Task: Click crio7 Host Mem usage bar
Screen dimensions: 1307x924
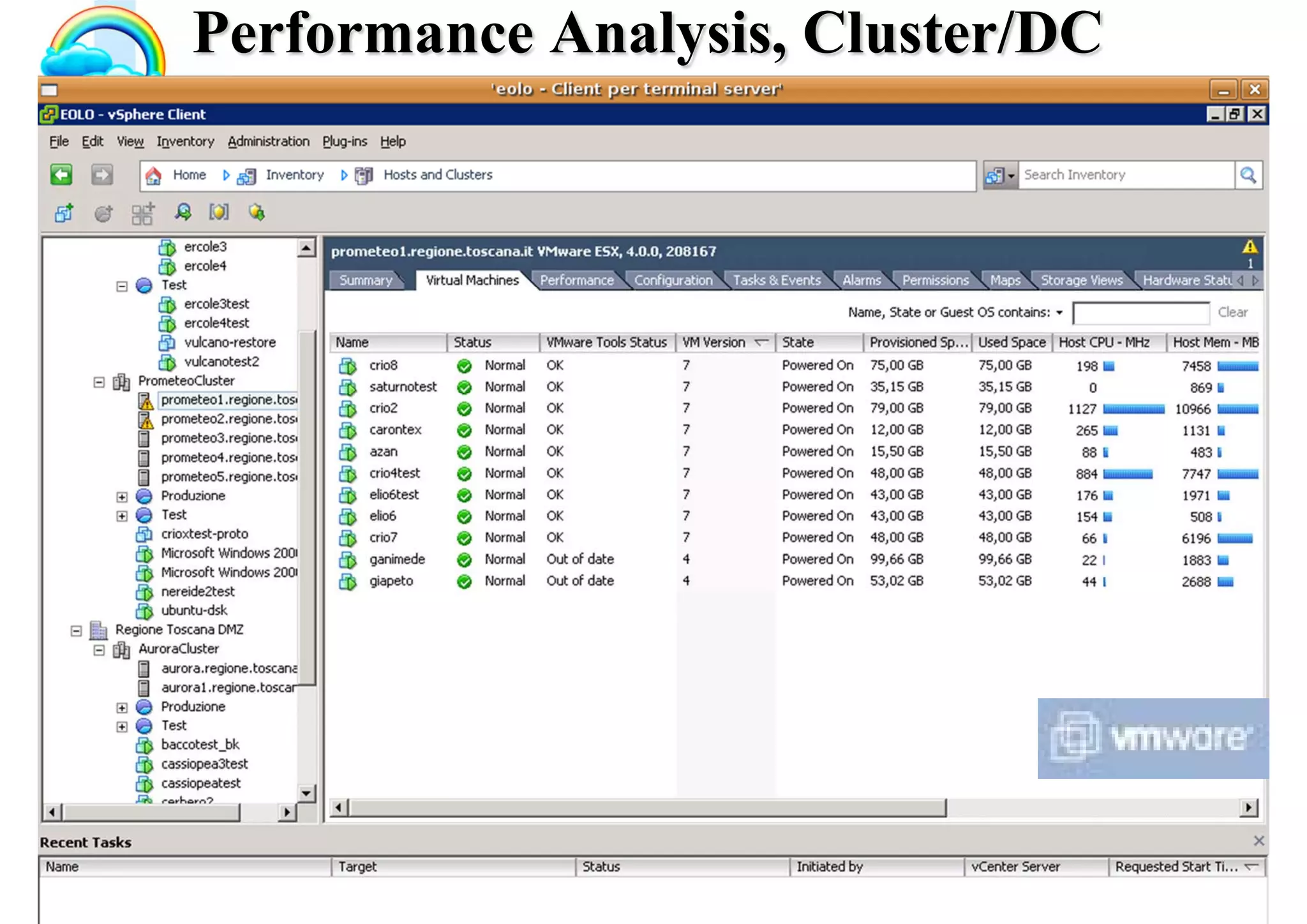Action: [x=1235, y=539]
